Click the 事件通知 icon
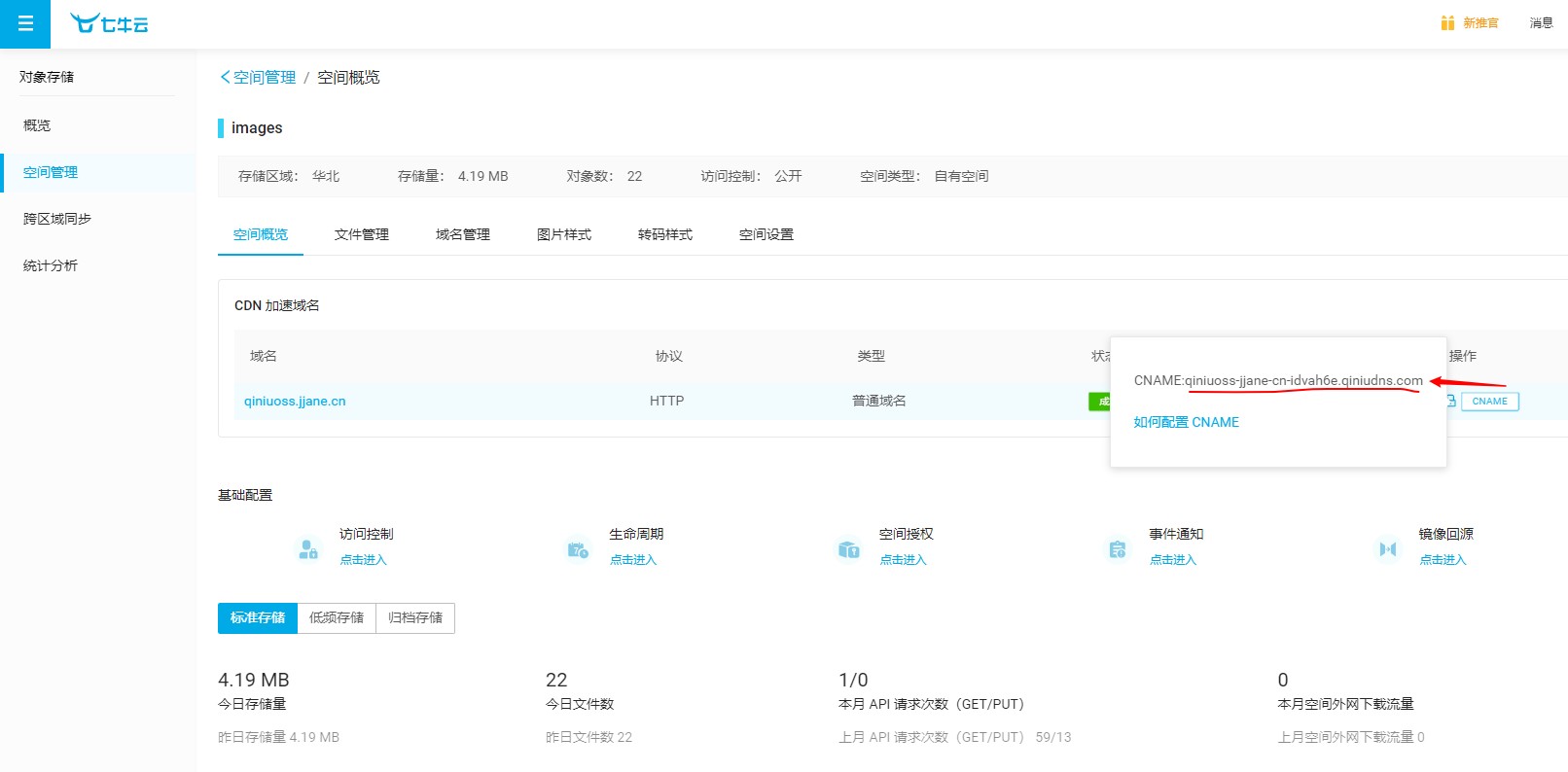Screen dimensions: 1568x772 1118,549
